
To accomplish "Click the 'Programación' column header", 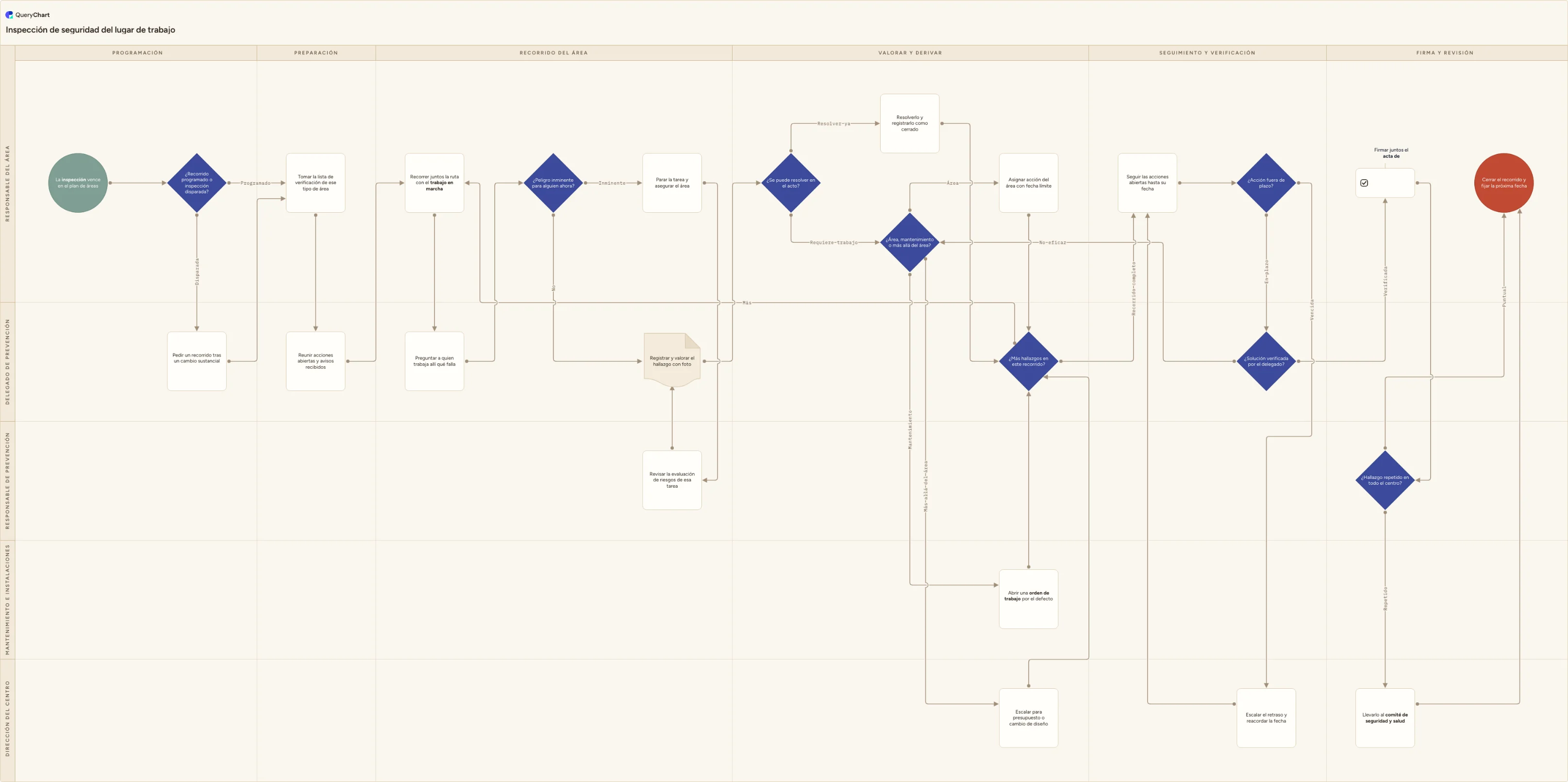I will coord(136,53).
